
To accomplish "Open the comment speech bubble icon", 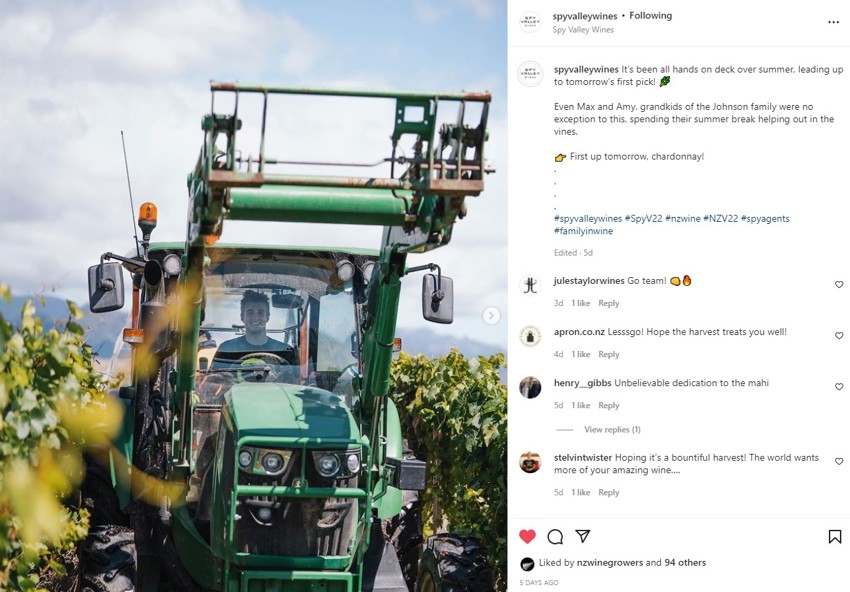I will click(555, 537).
